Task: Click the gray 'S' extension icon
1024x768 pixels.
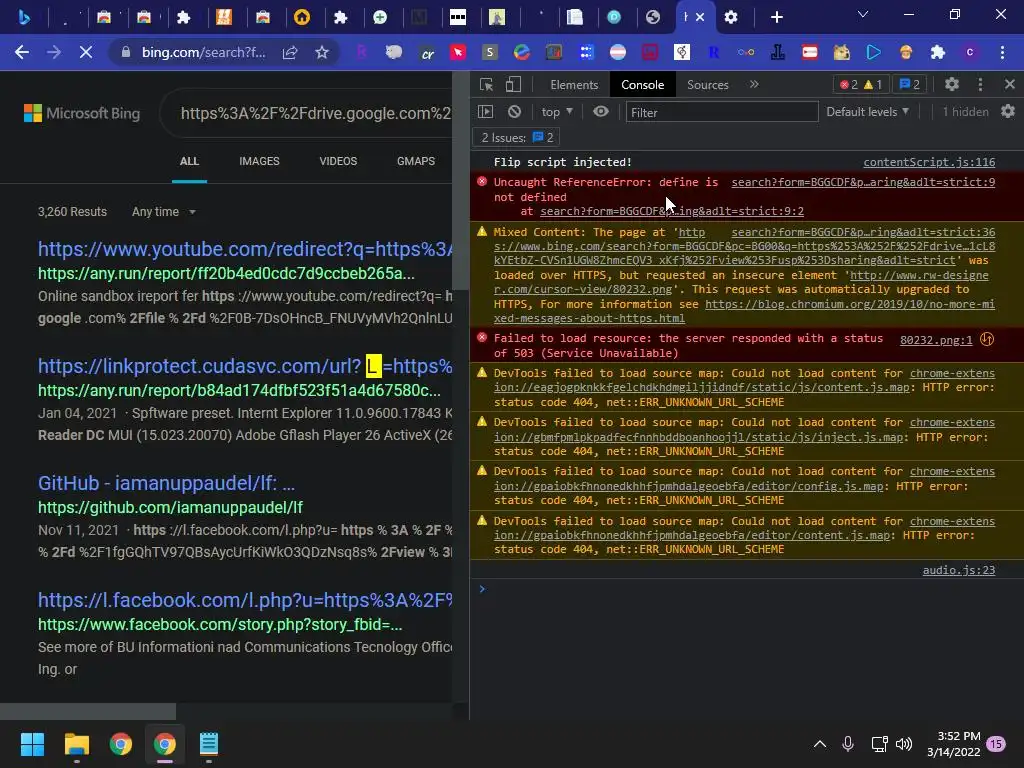Action: [x=490, y=52]
